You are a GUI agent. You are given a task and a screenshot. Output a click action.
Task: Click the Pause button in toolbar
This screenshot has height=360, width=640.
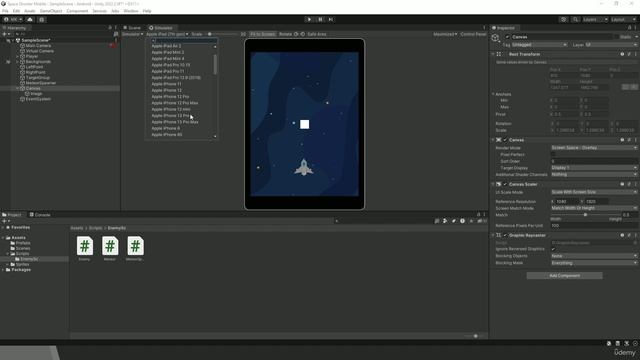point(320,19)
